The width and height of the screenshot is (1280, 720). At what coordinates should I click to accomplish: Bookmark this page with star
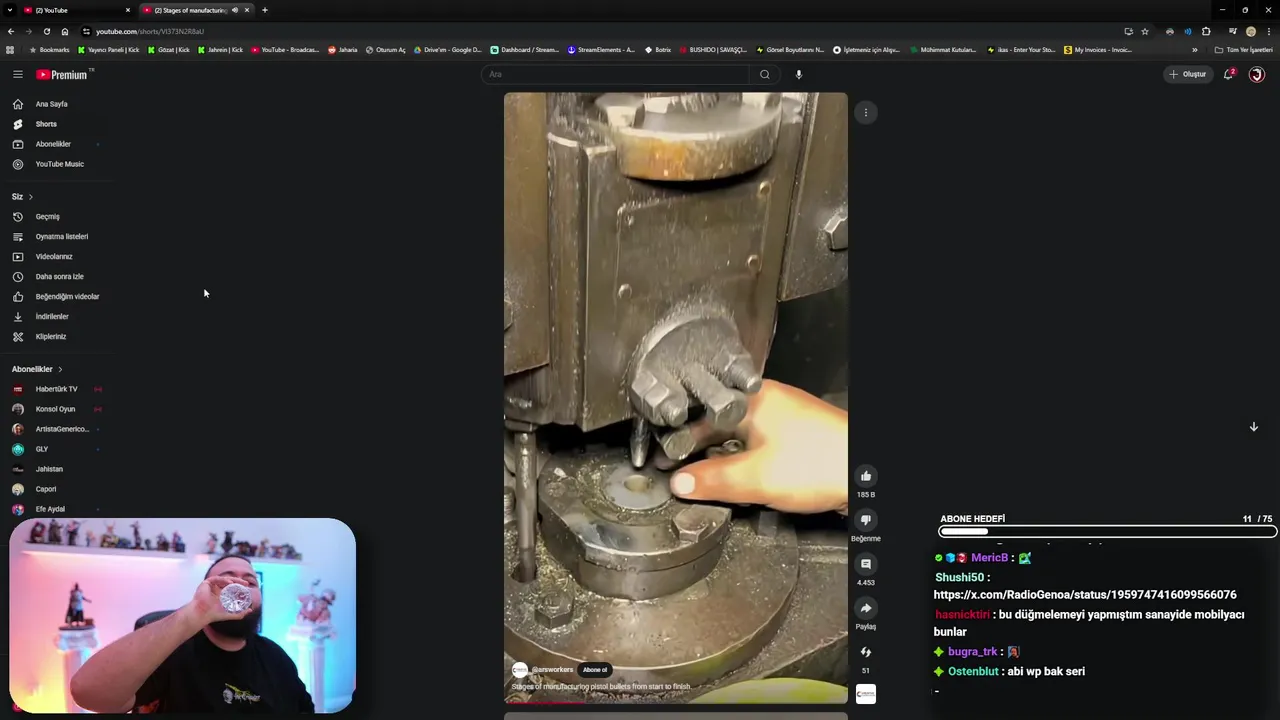(1145, 31)
